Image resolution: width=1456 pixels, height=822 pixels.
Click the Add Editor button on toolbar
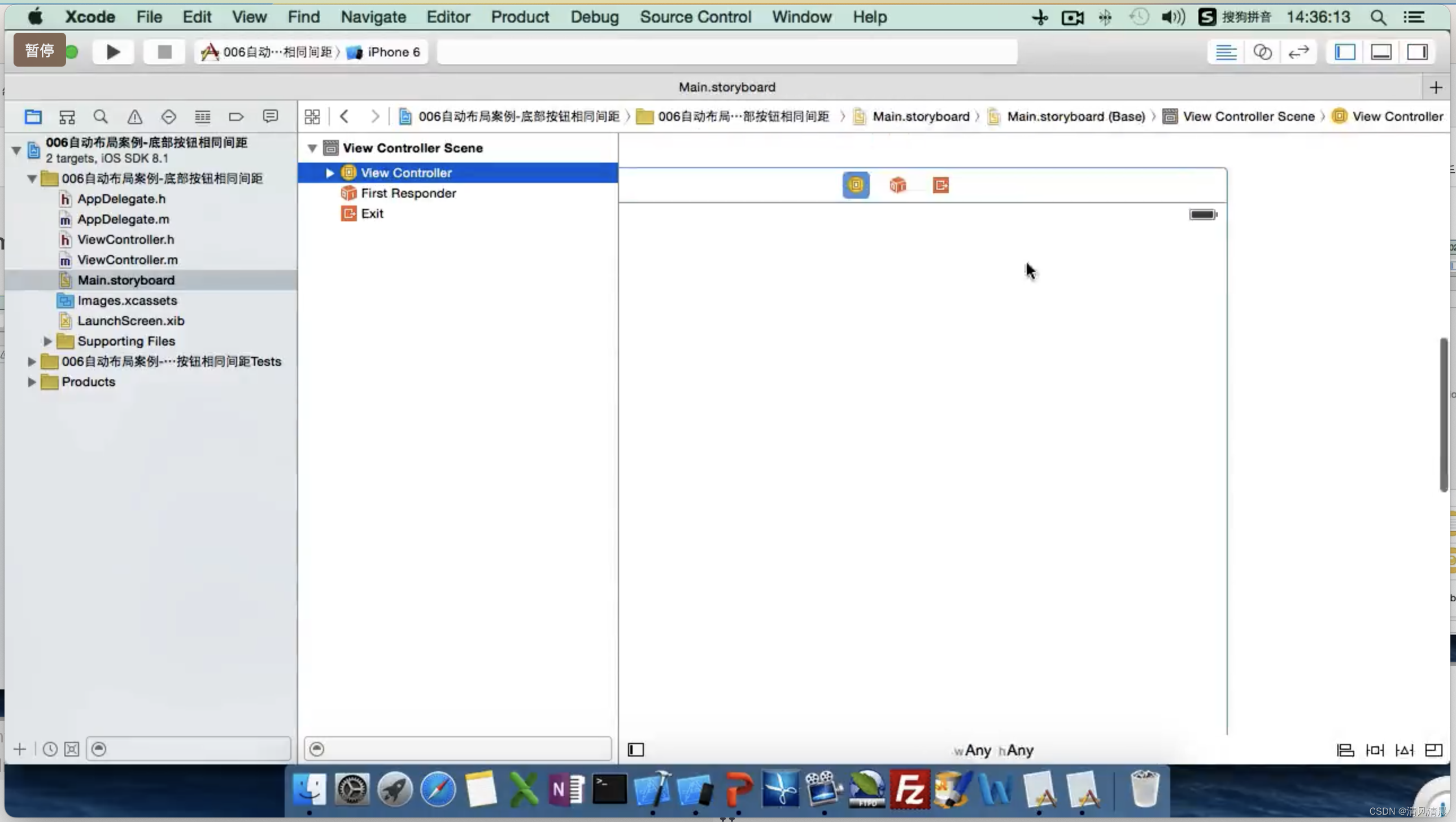click(x=1437, y=87)
